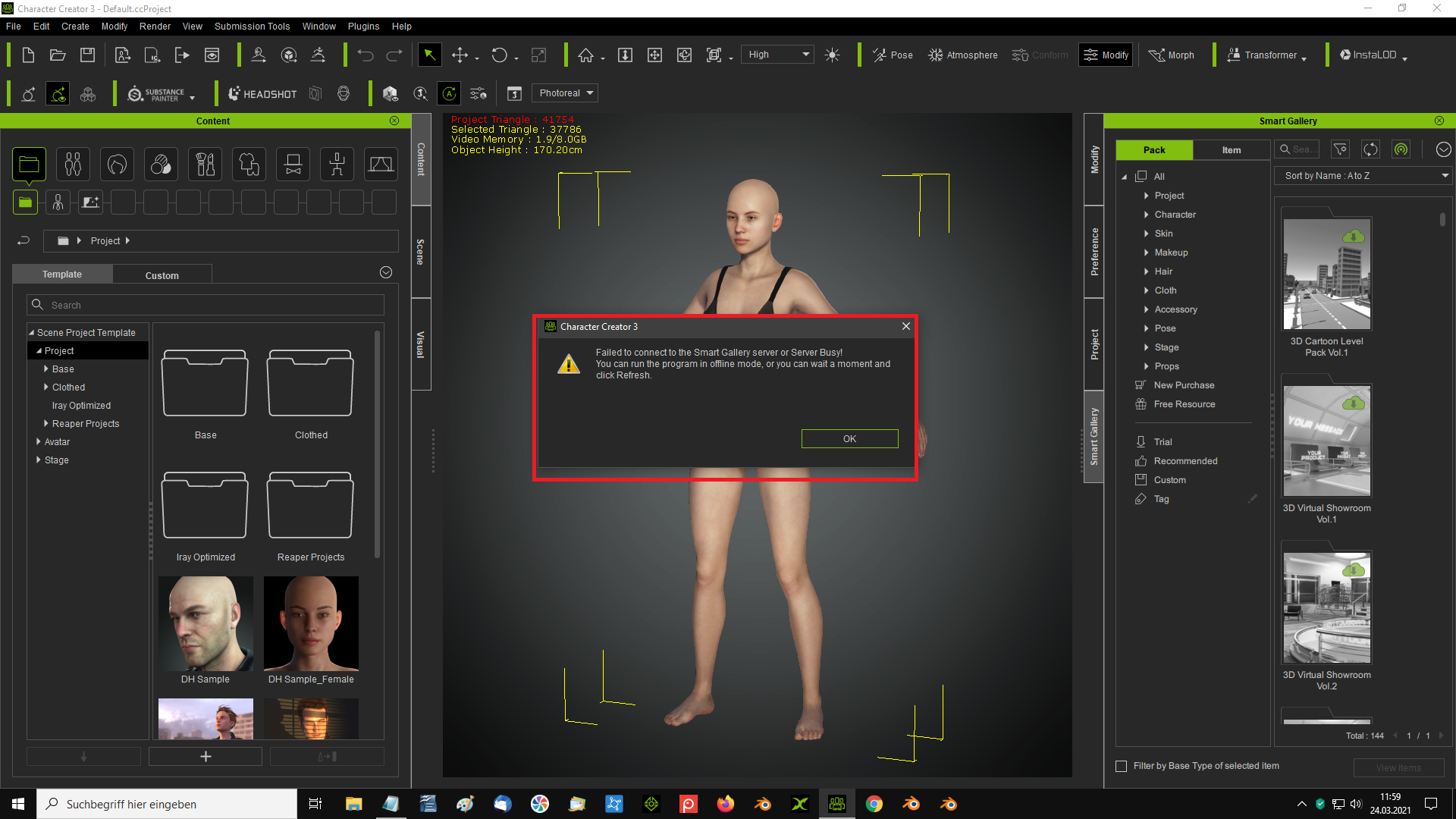
Task: Expand the Avatar tree node
Action: [x=39, y=441]
